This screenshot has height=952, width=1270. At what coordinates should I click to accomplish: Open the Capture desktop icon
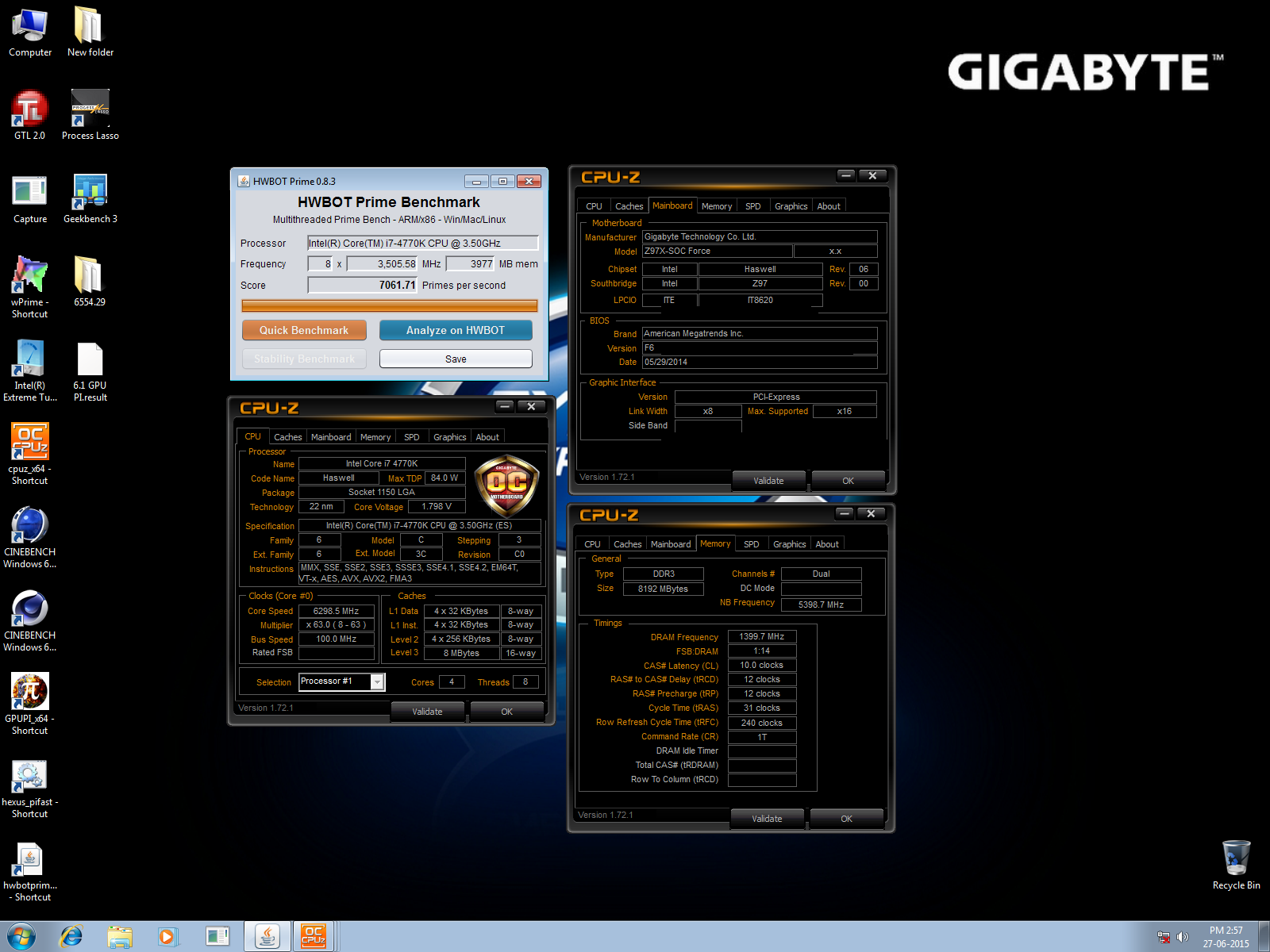(x=30, y=198)
